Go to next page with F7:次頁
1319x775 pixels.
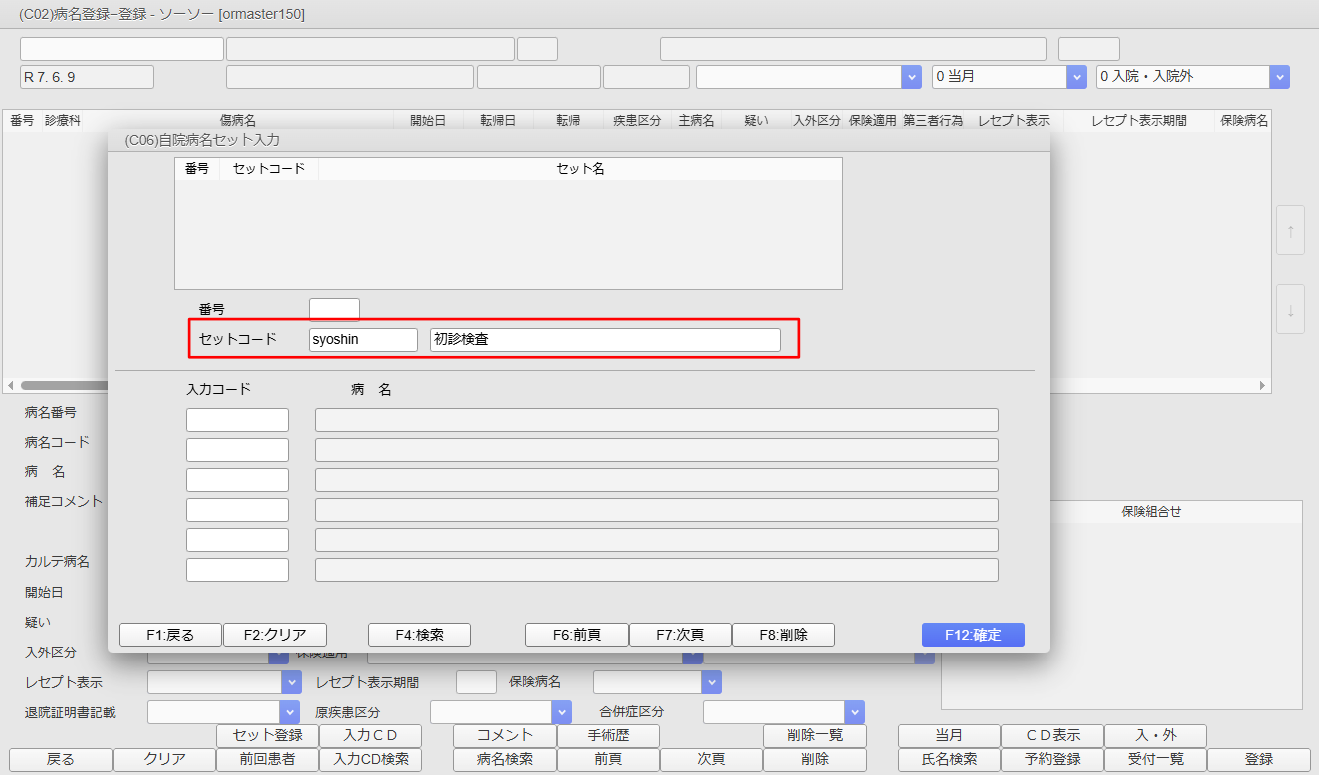680,635
